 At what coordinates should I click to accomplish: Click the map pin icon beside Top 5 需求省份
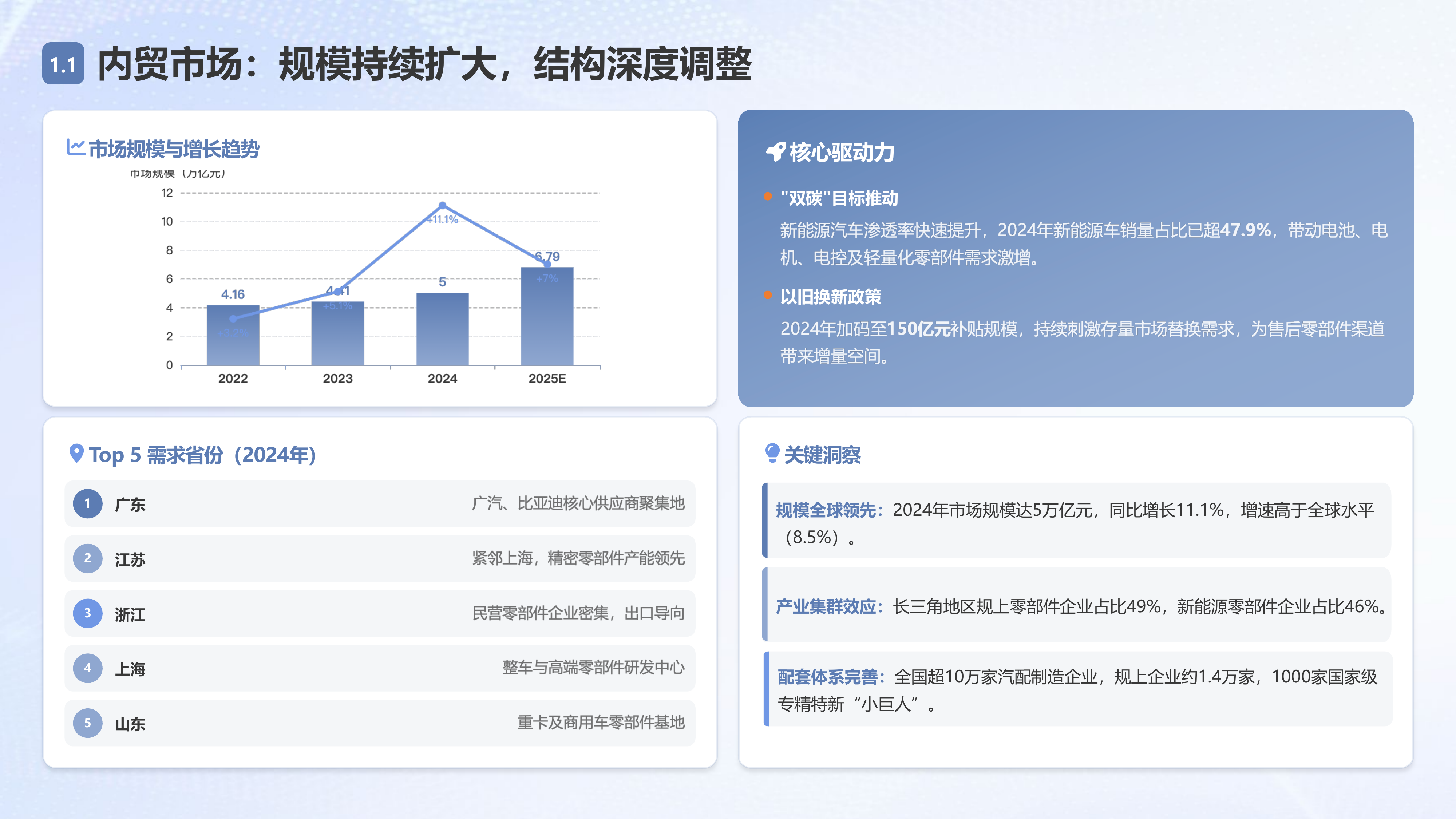[76, 453]
